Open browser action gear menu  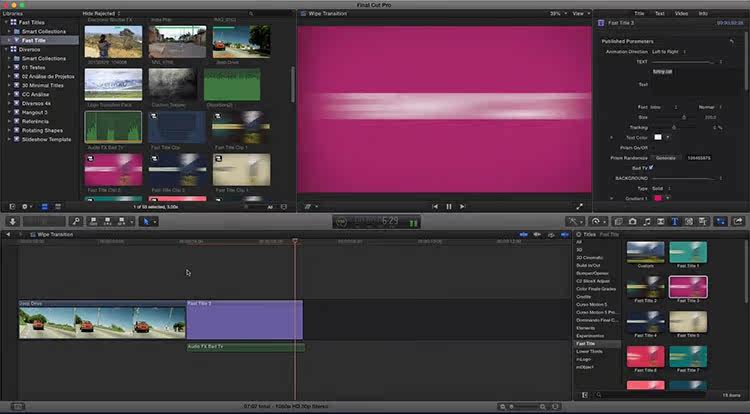tap(26, 207)
